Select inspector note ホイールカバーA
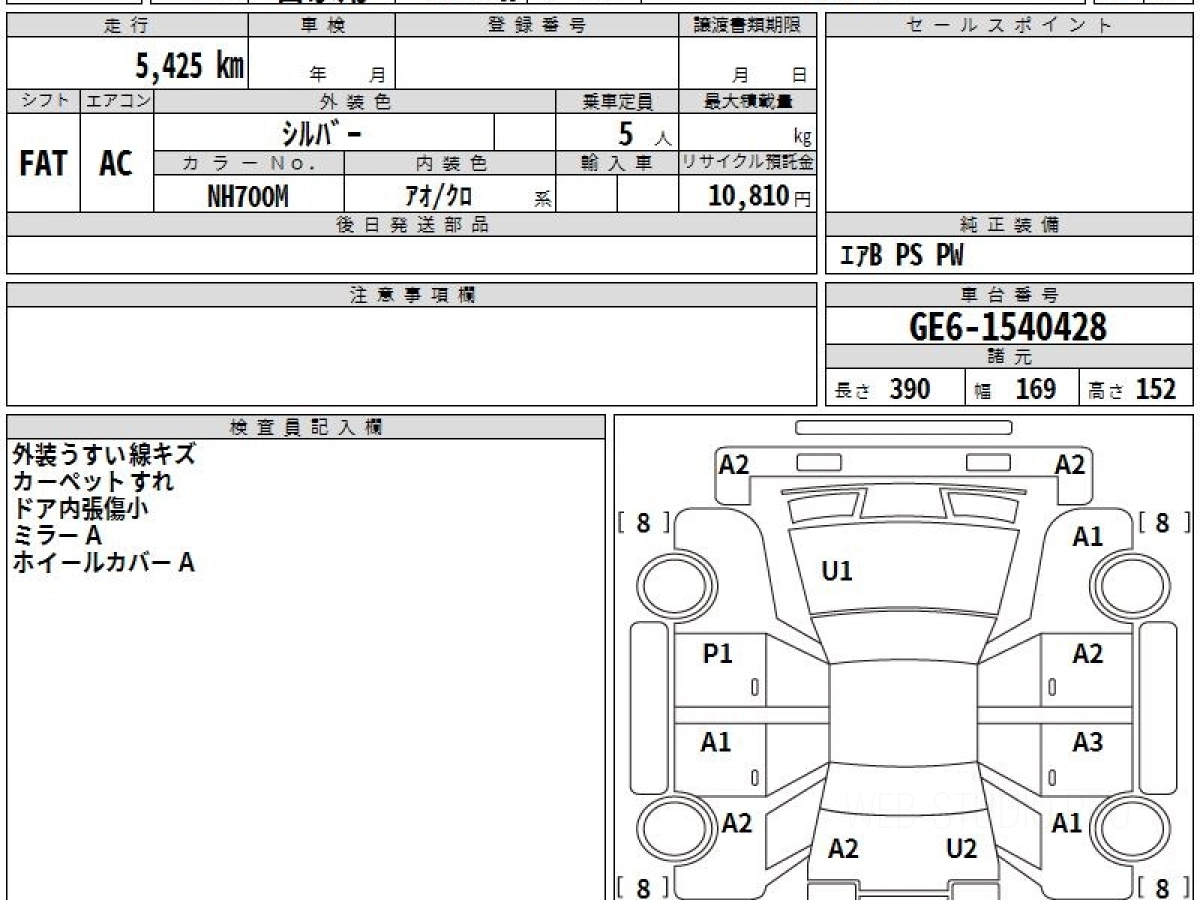The width and height of the screenshot is (1200, 900). tap(103, 563)
